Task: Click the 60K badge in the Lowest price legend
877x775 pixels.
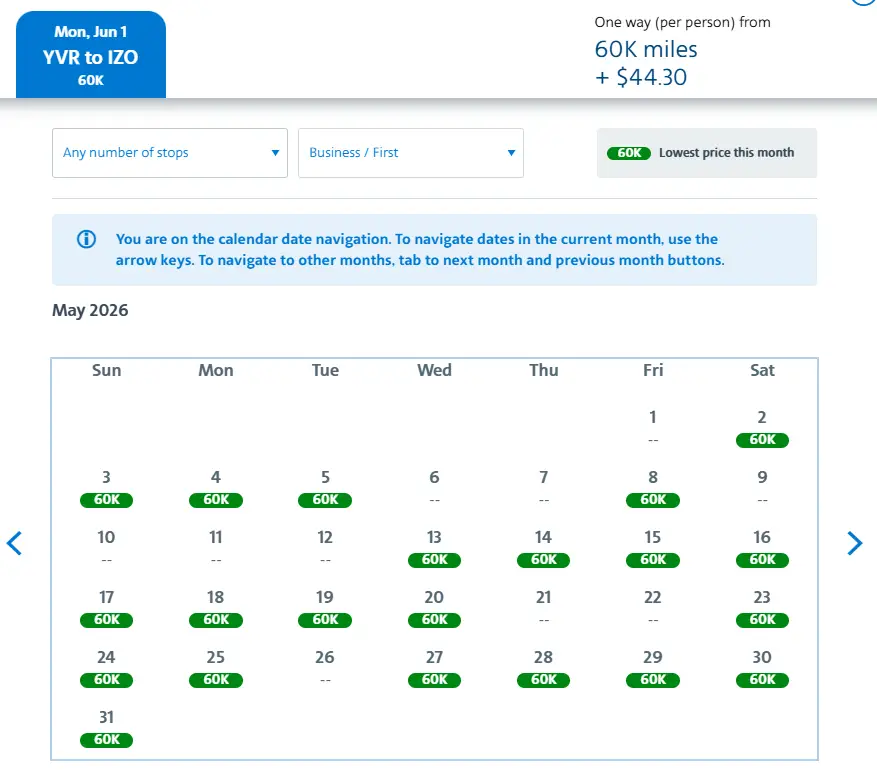Action: (628, 153)
